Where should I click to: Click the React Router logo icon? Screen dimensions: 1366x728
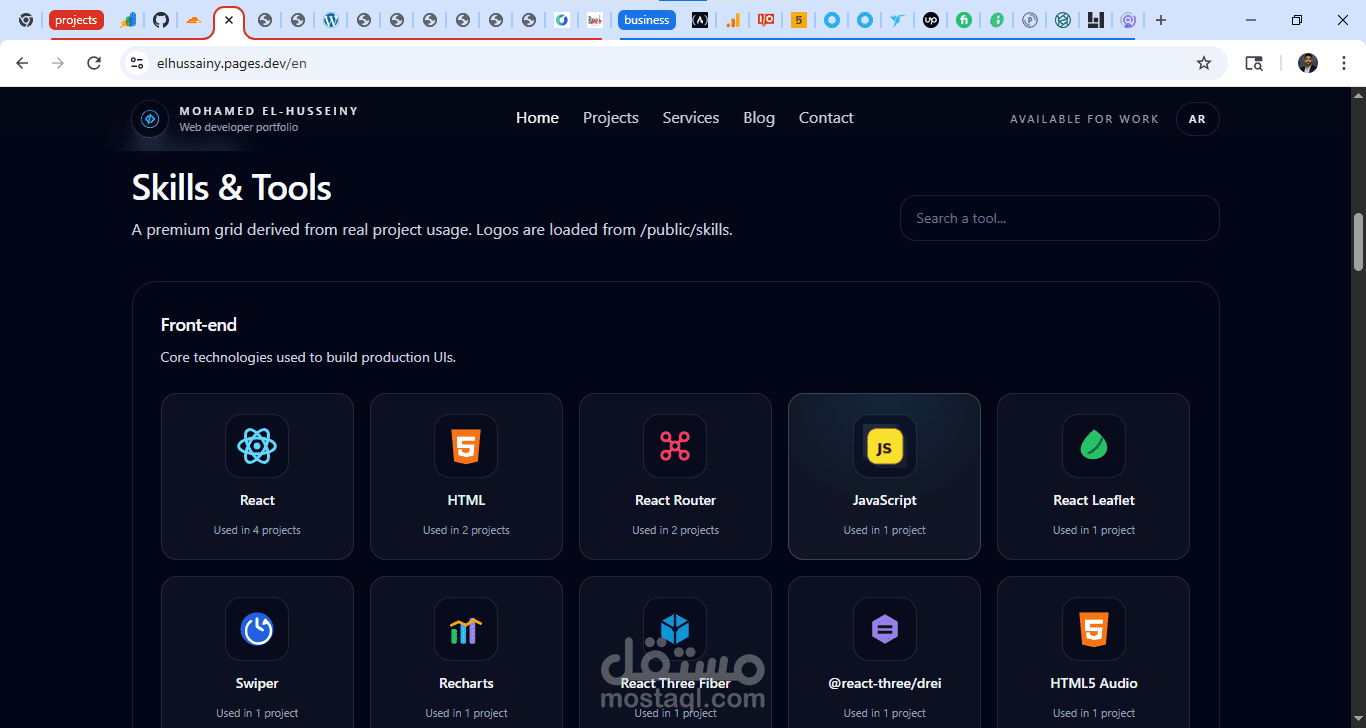(675, 446)
